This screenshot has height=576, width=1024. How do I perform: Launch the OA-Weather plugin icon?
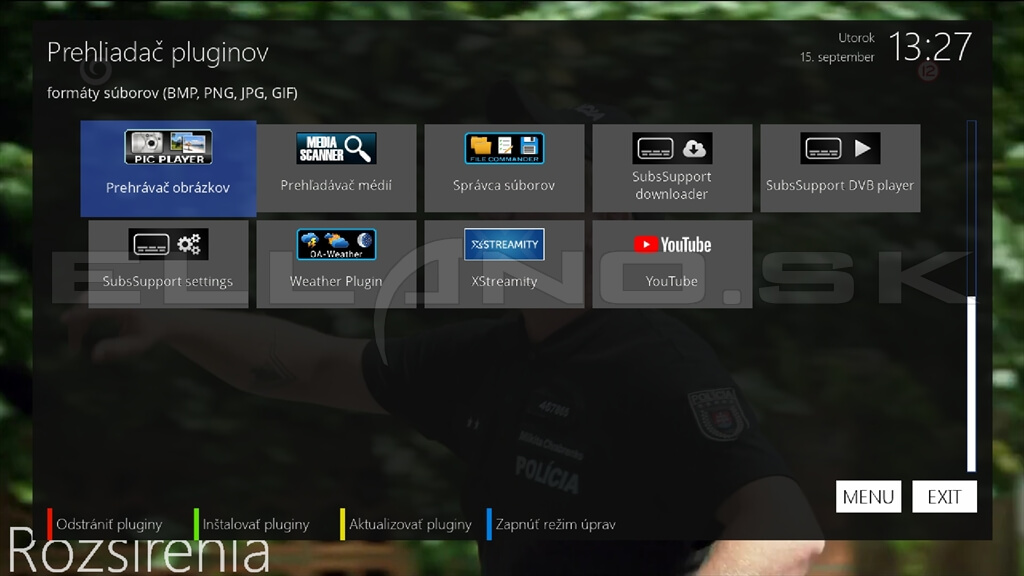point(336,244)
